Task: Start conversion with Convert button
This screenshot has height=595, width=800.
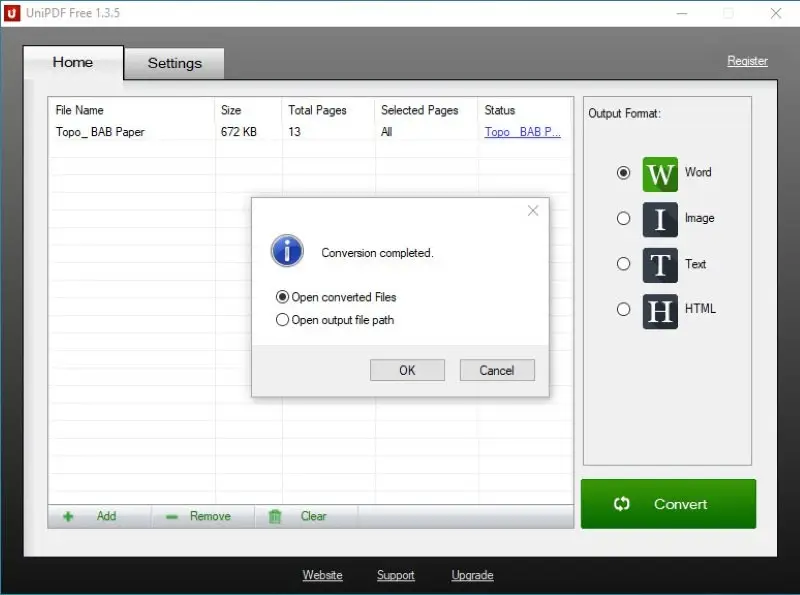Action: (668, 504)
